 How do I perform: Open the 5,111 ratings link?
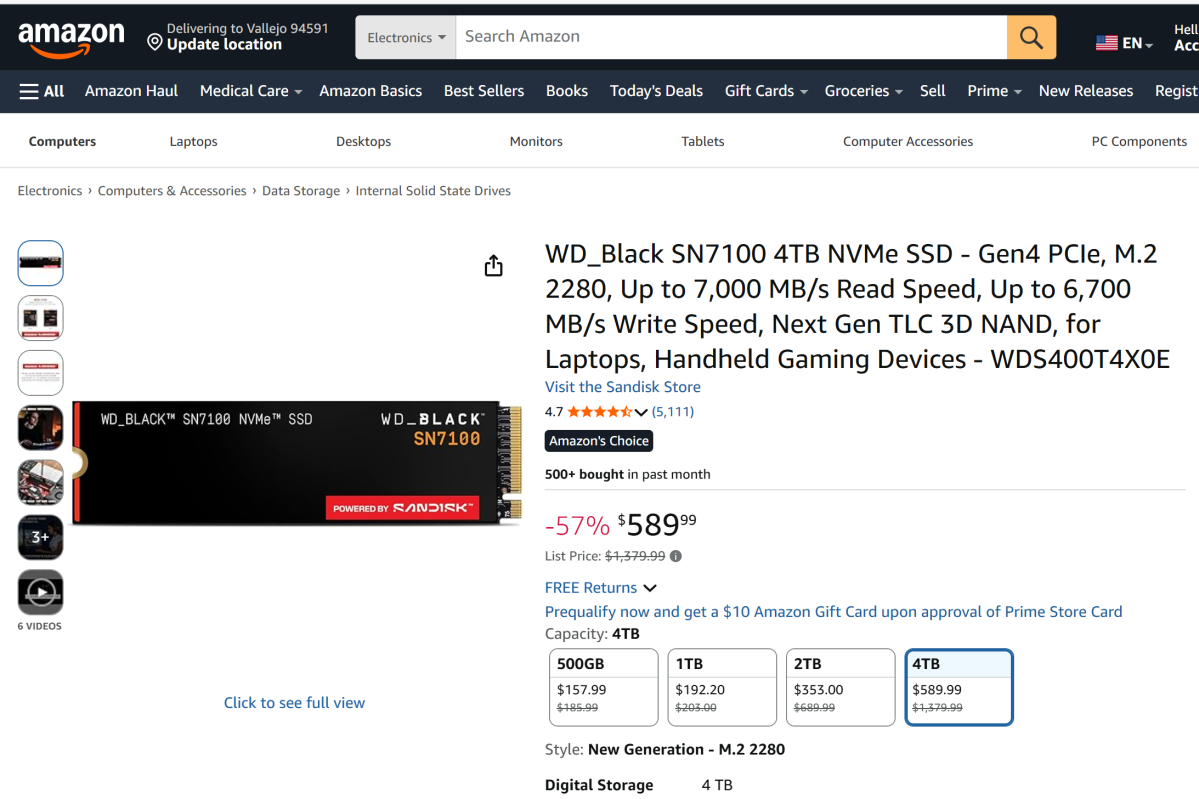tap(673, 412)
